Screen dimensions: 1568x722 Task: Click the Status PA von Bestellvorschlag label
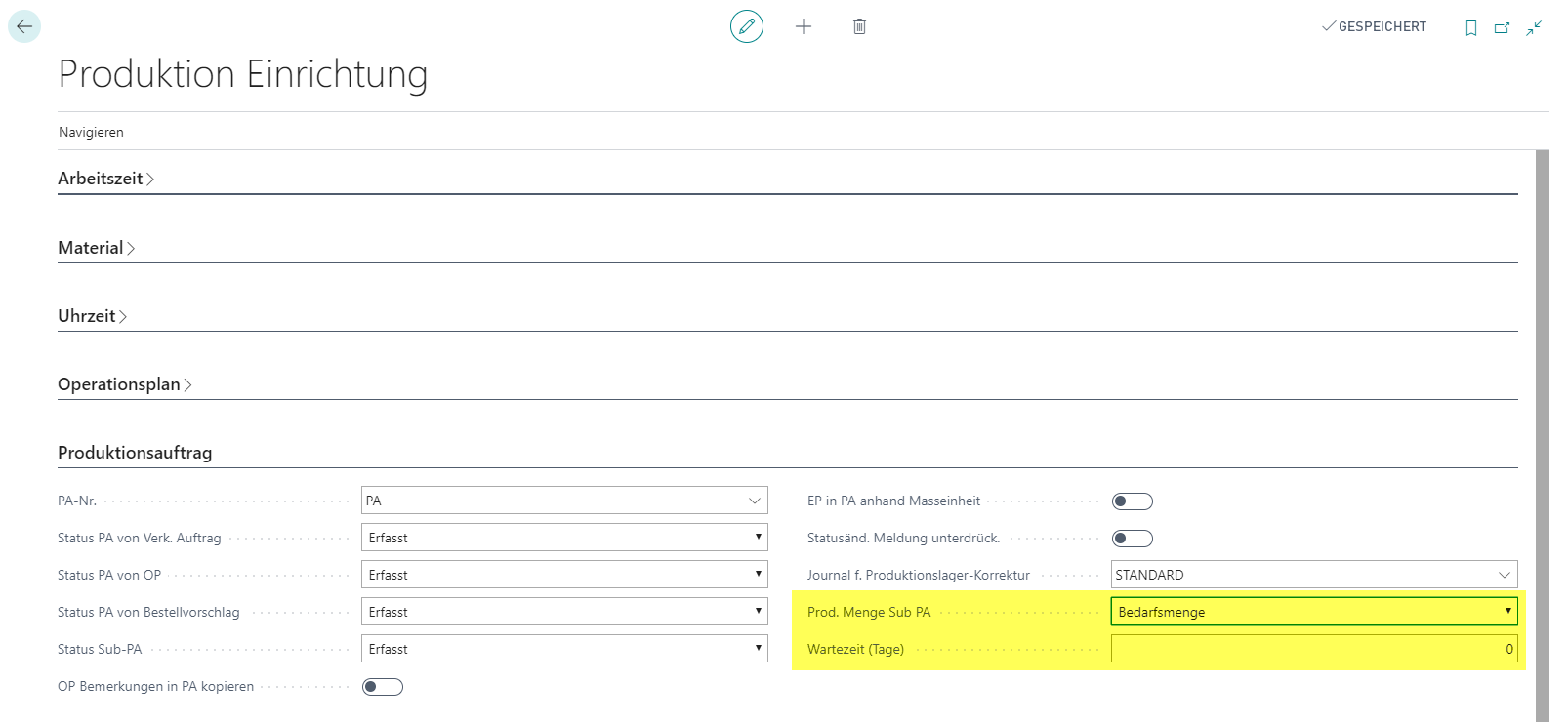(x=148, y=612)
